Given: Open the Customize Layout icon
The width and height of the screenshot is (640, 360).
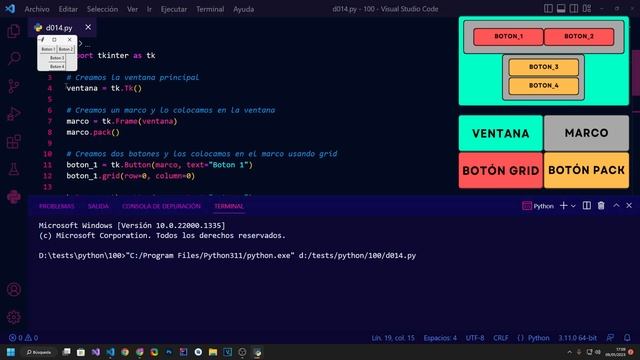Looking at the screenshot, I should (x=587, y=9).
